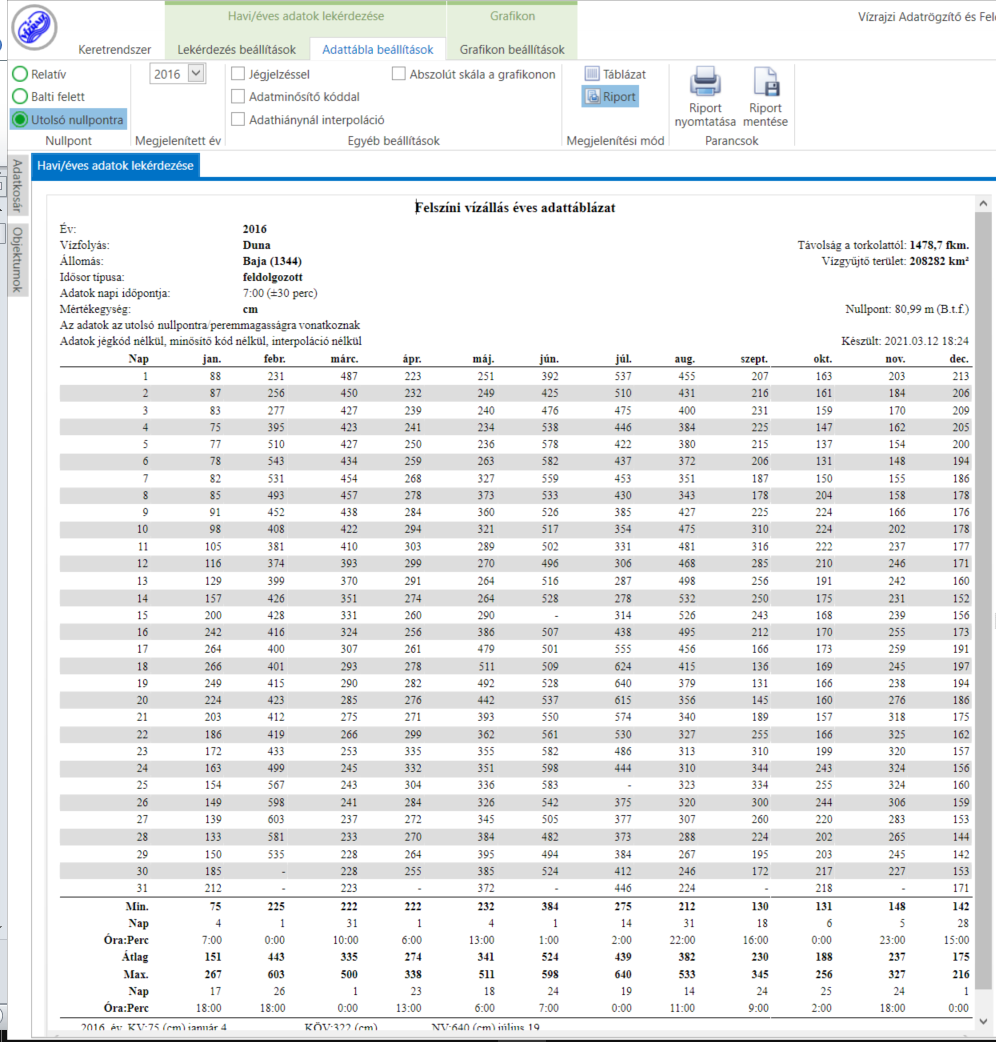This screenshot has width=996, height=1042.
Task: Click the Riport nyomtatása button label
Action: point(705,115)
